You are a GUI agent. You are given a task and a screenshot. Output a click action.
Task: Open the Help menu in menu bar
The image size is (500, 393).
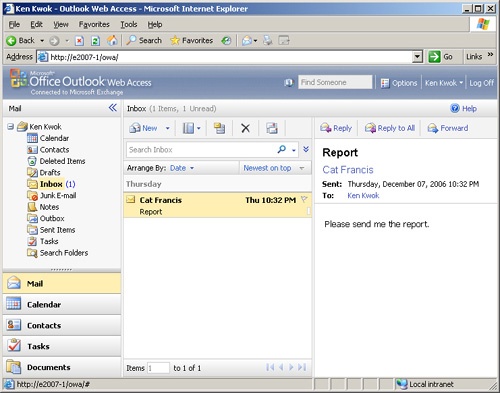tap(155, 24)
